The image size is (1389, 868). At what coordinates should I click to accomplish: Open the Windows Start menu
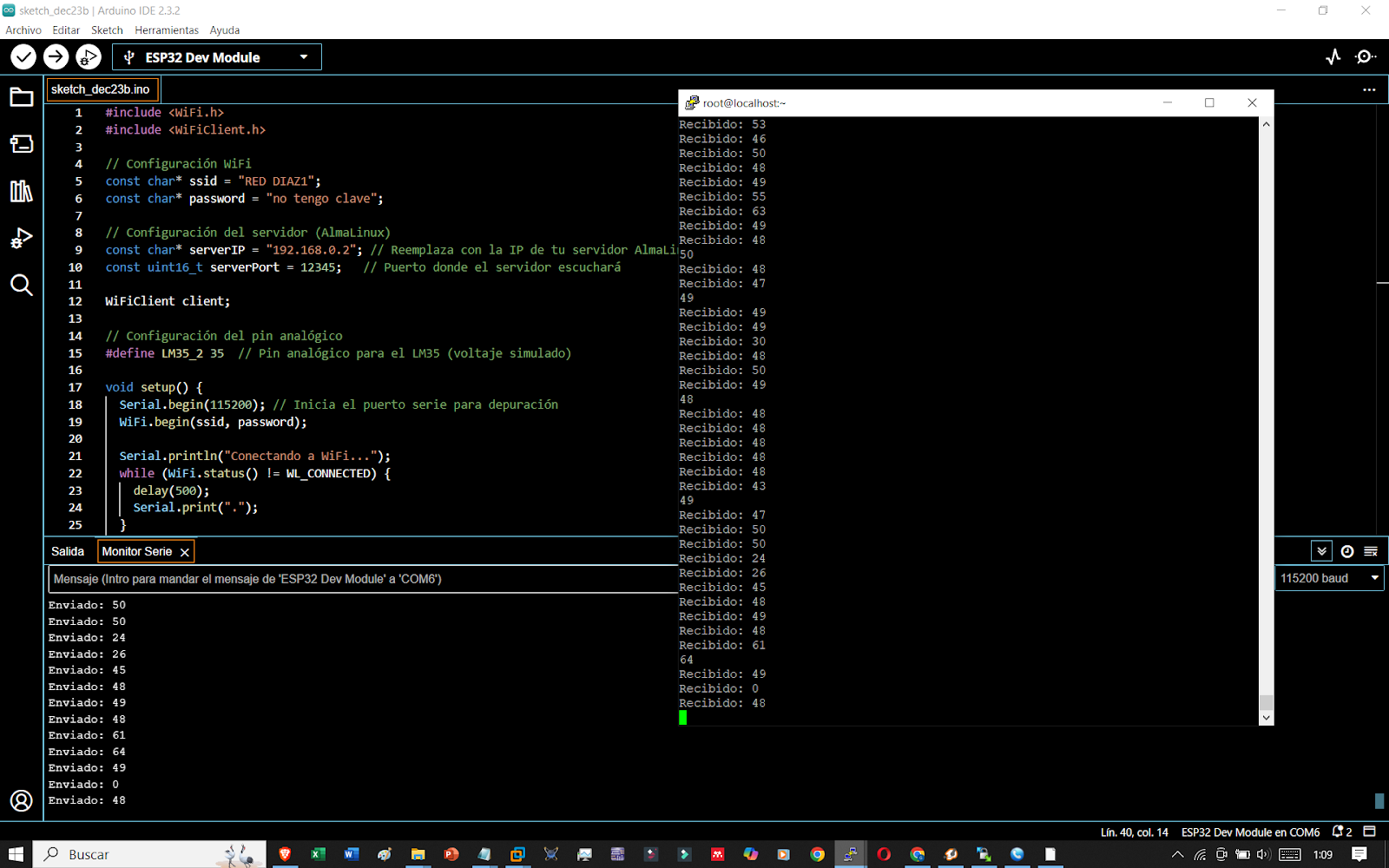(16, 854)
